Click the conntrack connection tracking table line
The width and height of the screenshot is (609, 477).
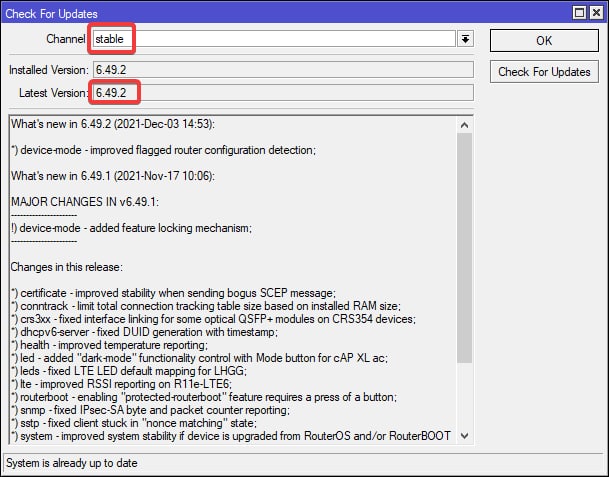[x=206, y=306]
